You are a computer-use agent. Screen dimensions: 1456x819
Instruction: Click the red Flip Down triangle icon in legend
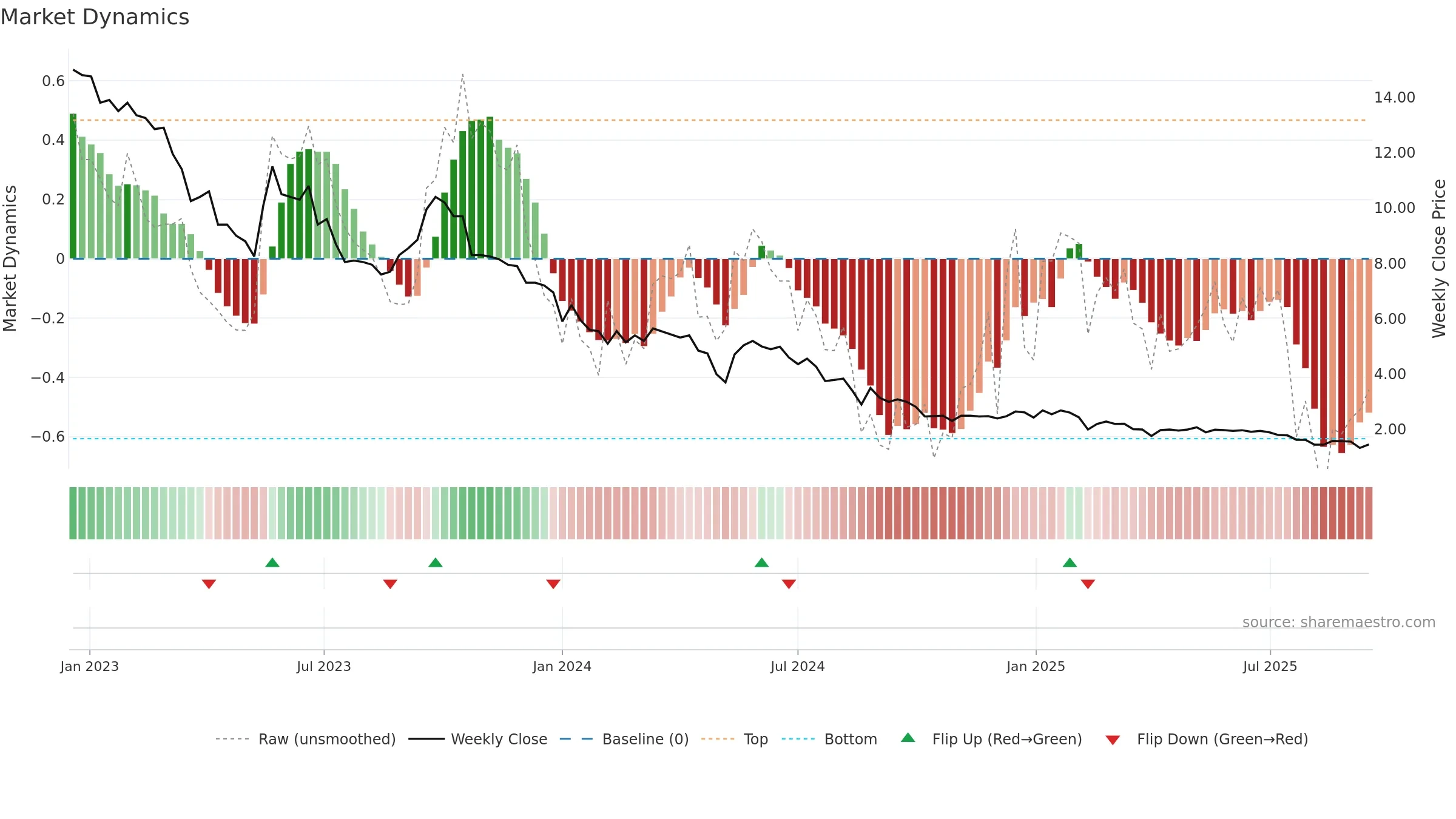tap(1113, 740)
